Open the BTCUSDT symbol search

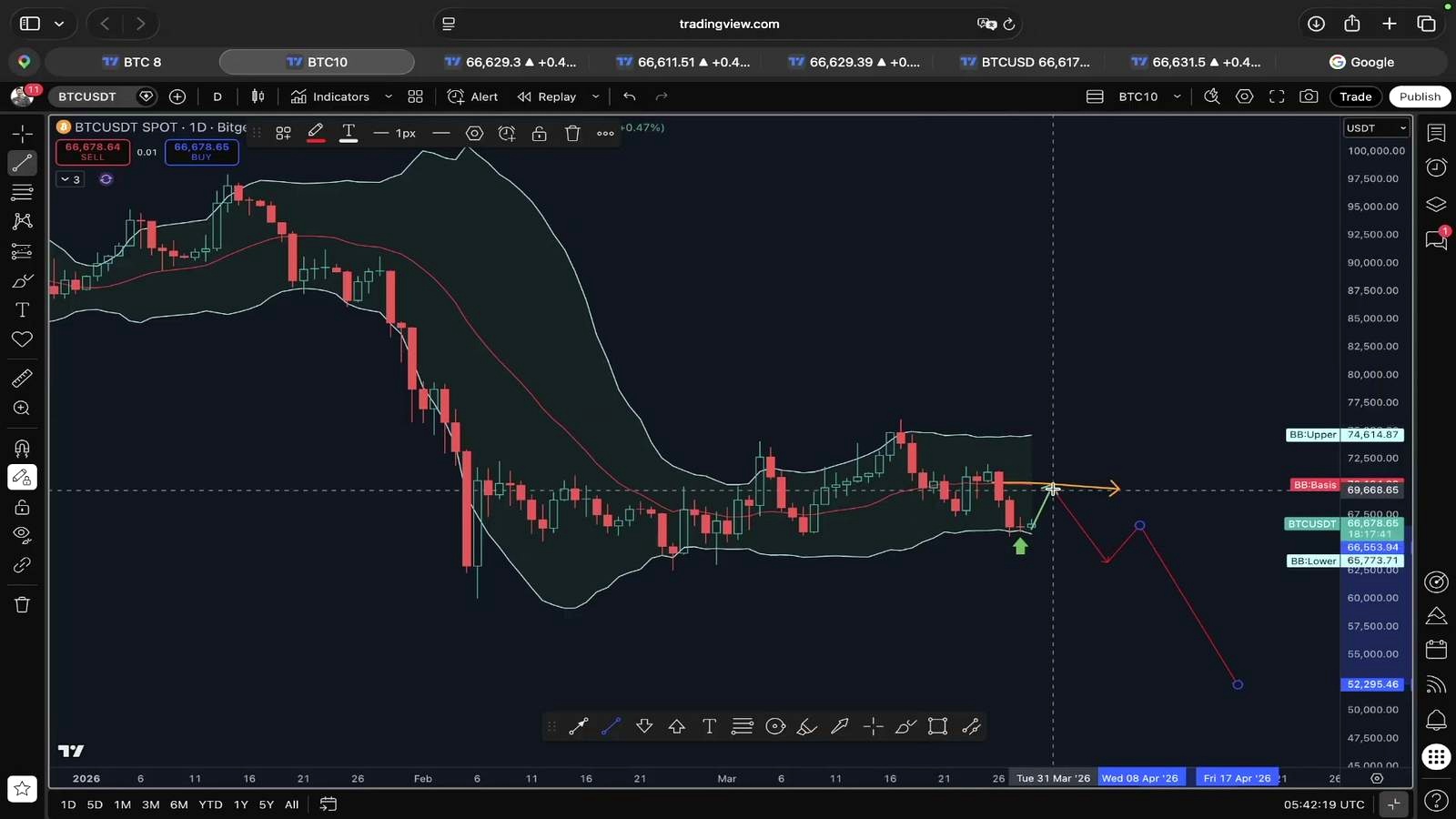(x=87, y=96)
